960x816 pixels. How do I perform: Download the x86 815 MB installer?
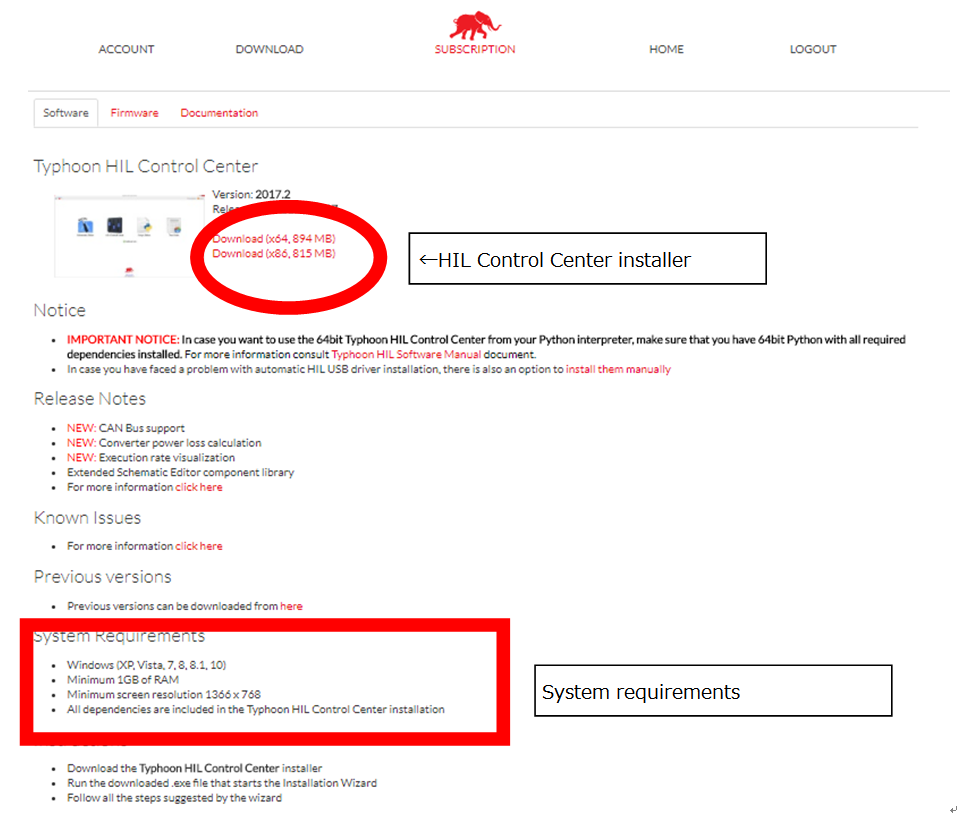(x=273, y=254)
